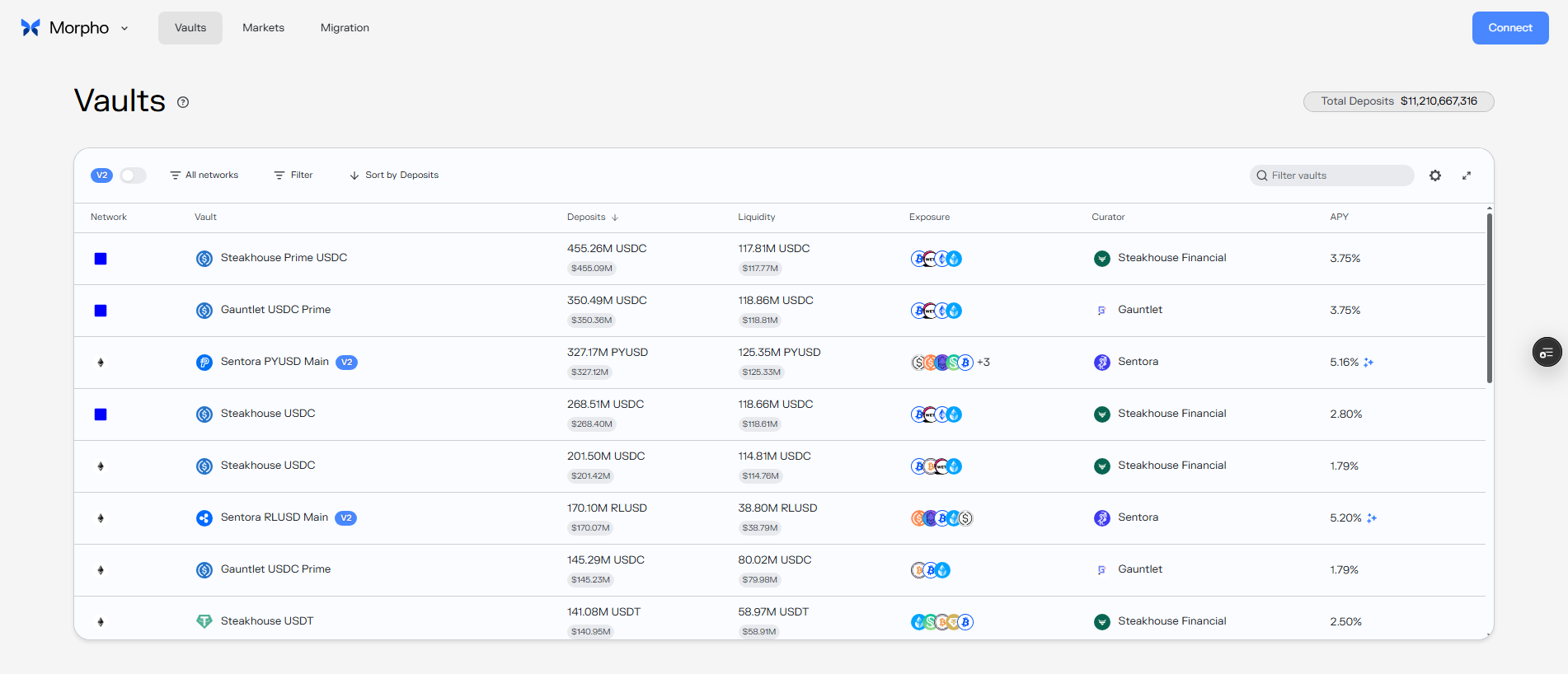This screenshot has height=674, width=1568.
Task: Click the 455.26M USDC deposits value
Action: coord(607,249)
